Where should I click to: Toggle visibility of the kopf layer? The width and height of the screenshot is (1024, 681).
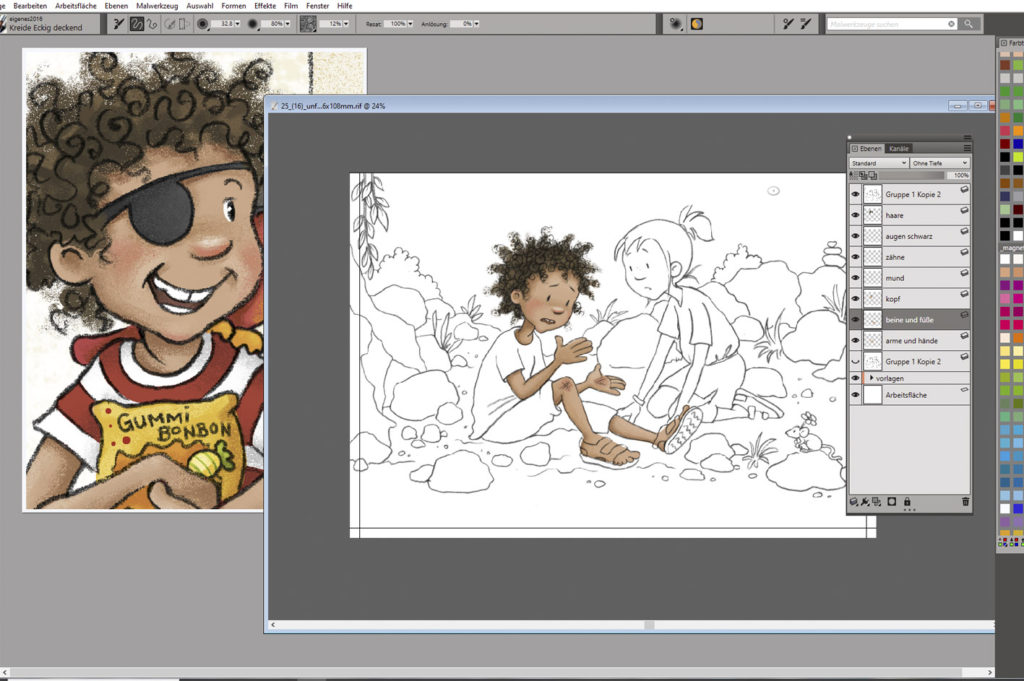point(855,298)
